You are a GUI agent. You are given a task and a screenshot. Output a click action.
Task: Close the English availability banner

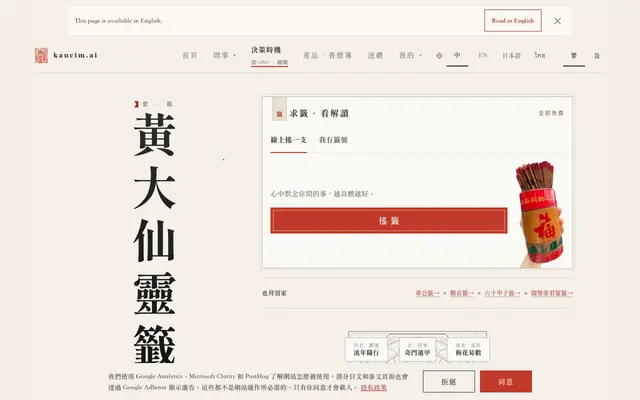tap(557, 21)
